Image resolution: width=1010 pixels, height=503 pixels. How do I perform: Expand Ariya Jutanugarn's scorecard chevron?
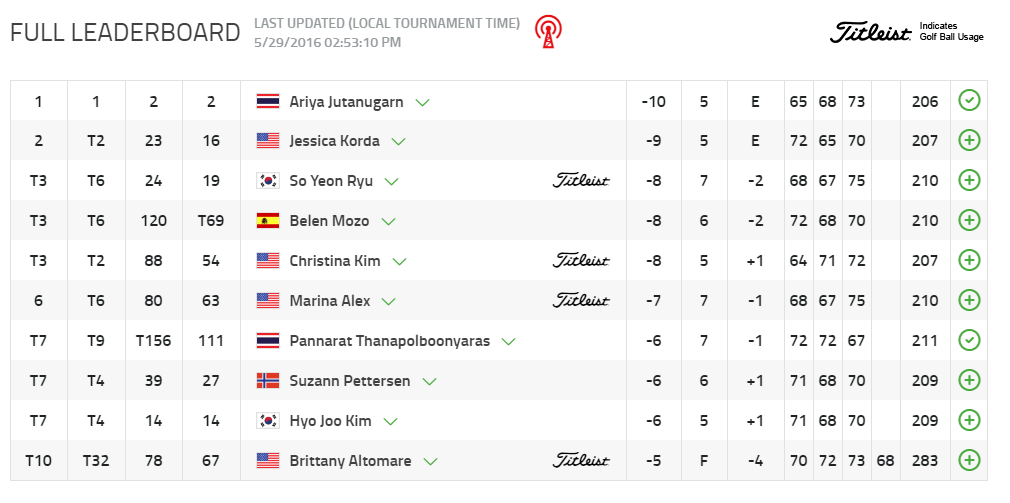423,102
